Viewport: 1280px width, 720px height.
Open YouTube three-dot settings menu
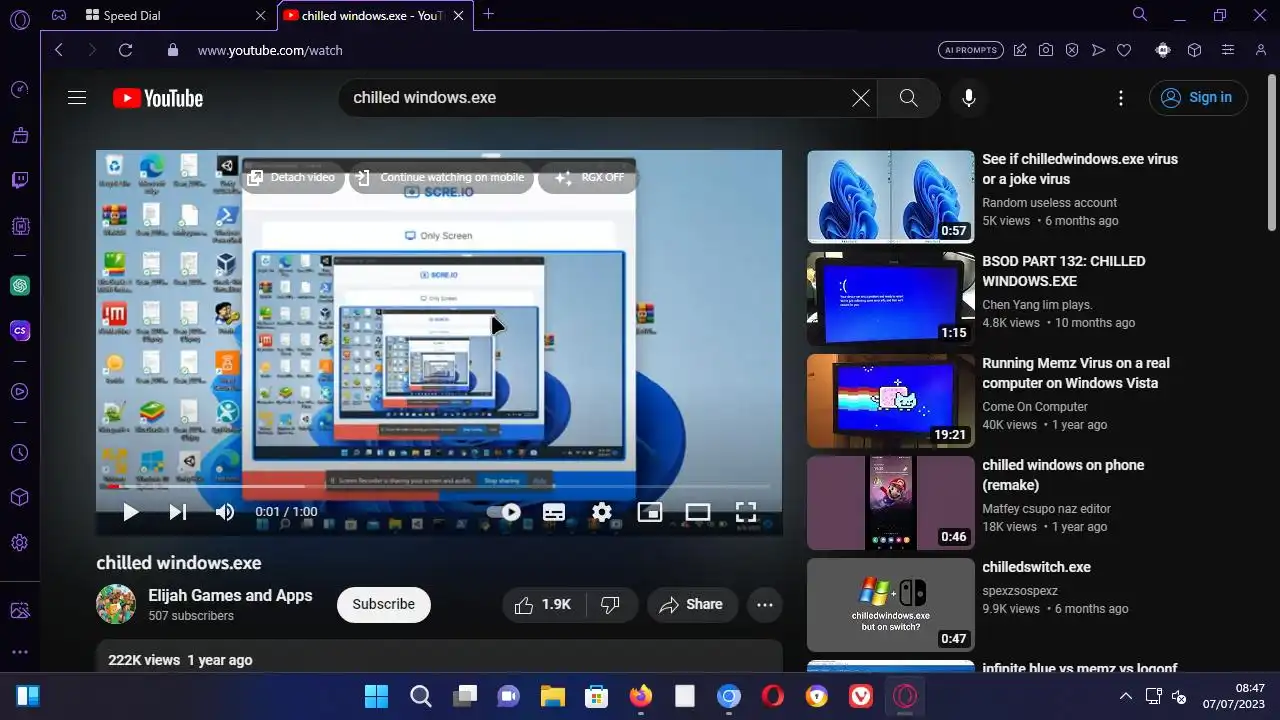tap(1121, 98)
